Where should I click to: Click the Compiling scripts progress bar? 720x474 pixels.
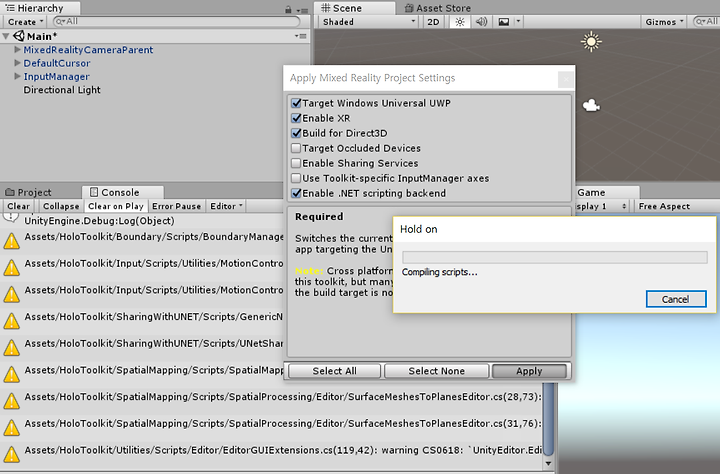point(555,257)
